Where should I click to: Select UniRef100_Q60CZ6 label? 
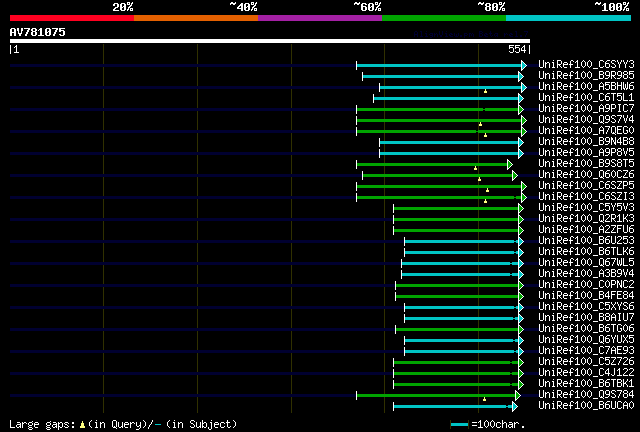[586, 175]
